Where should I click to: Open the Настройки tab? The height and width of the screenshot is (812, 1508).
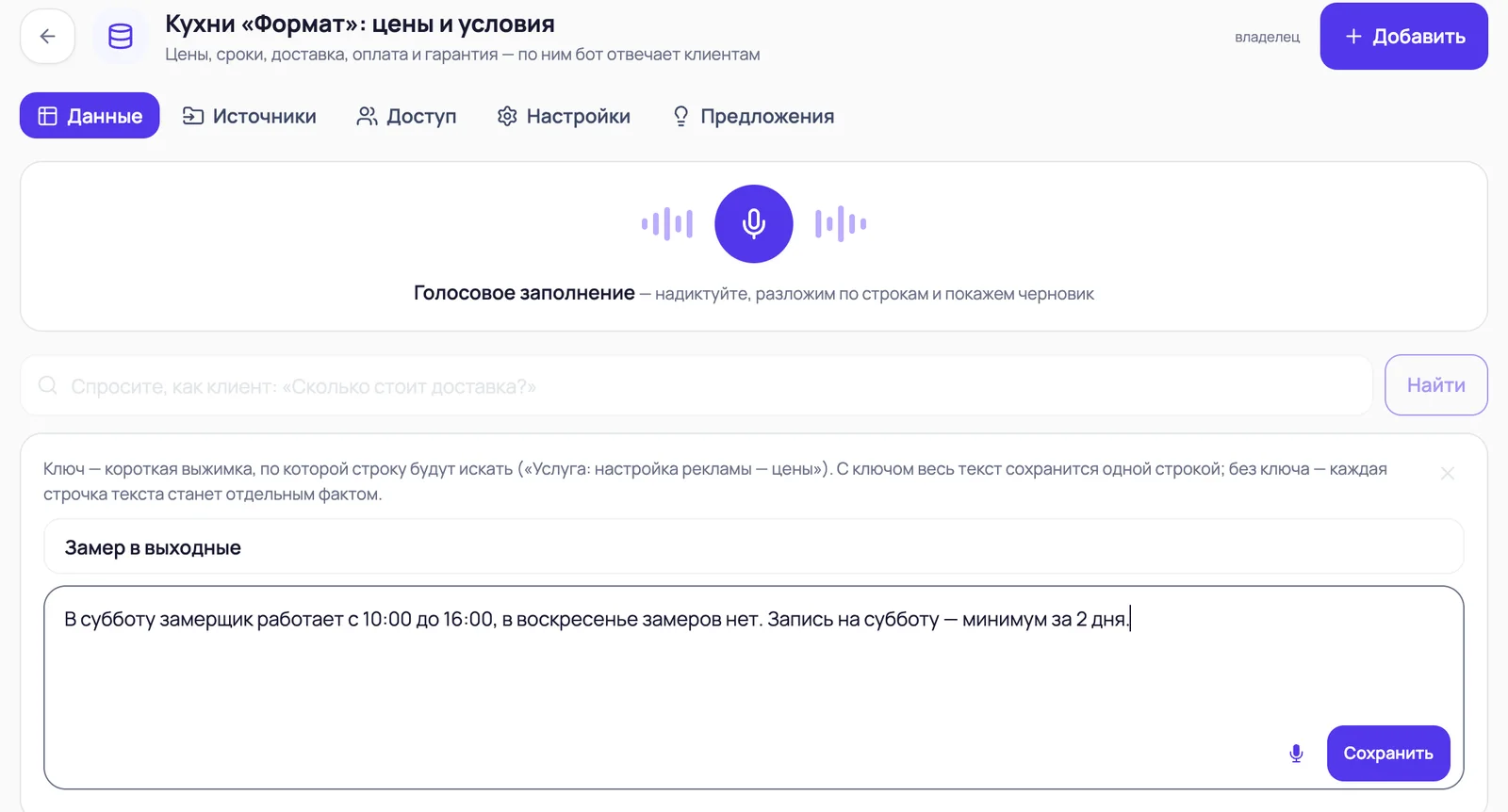(564, 116)
